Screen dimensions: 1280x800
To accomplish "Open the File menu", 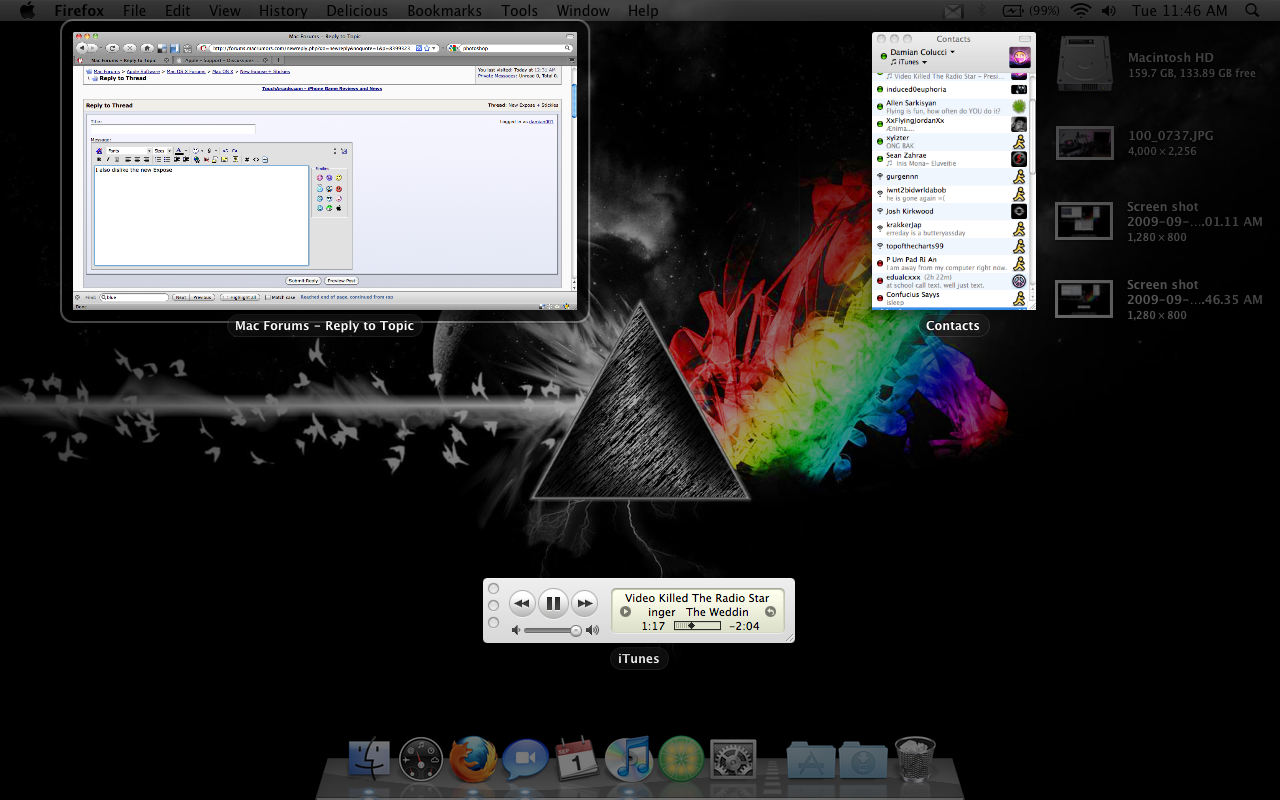I will tap(134, 11).
